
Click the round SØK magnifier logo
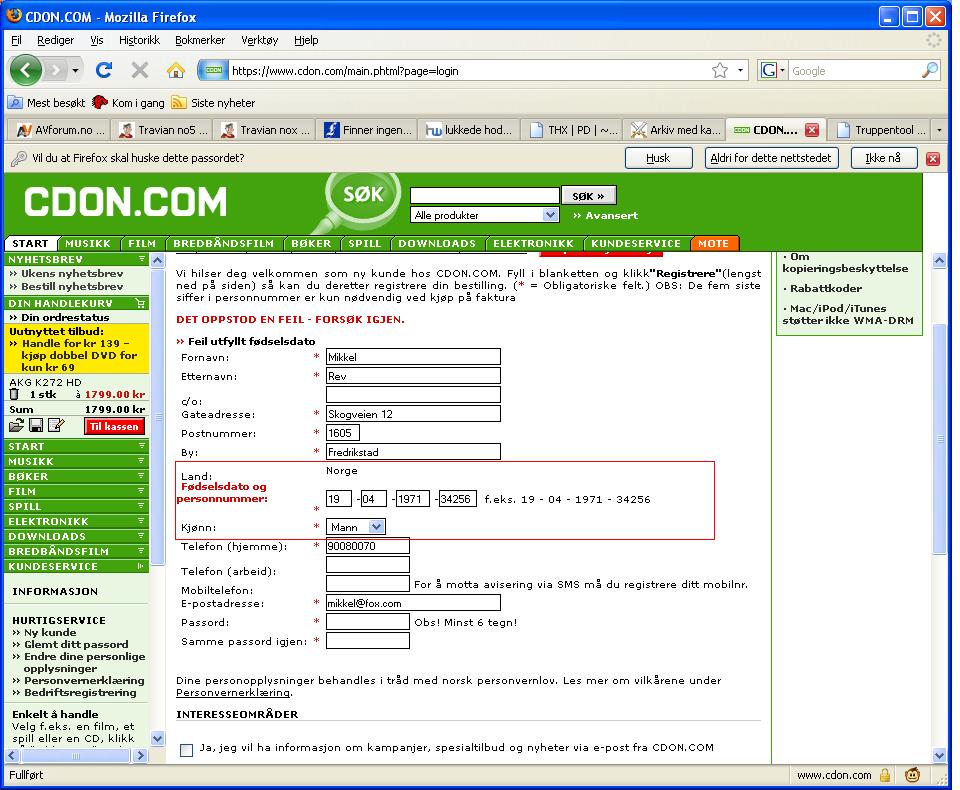pos(362,196)
